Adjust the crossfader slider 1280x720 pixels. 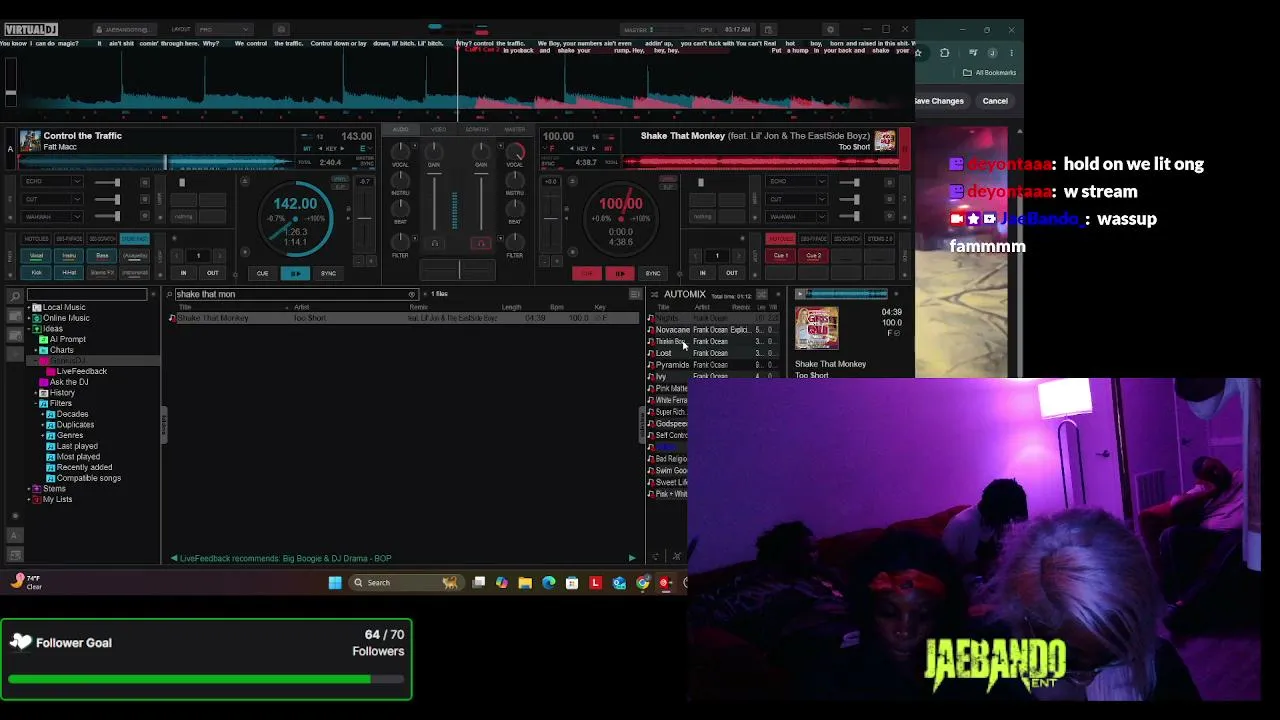click(459, 270)
